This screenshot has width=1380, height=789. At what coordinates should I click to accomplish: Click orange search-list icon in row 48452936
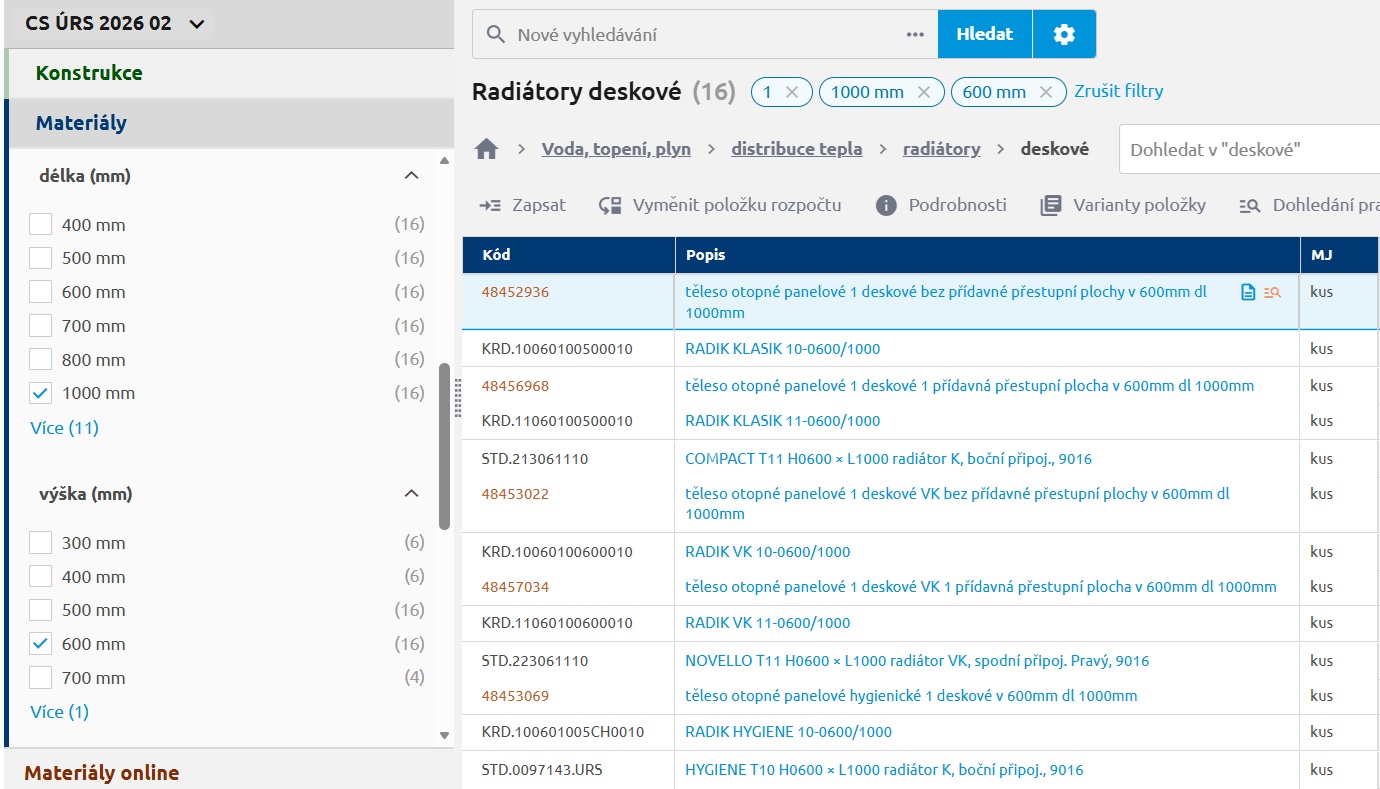click(1272, 292)
